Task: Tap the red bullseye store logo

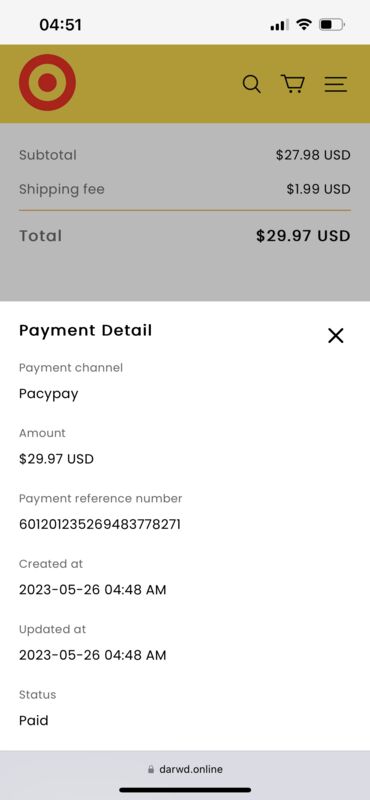Action: 47,83
